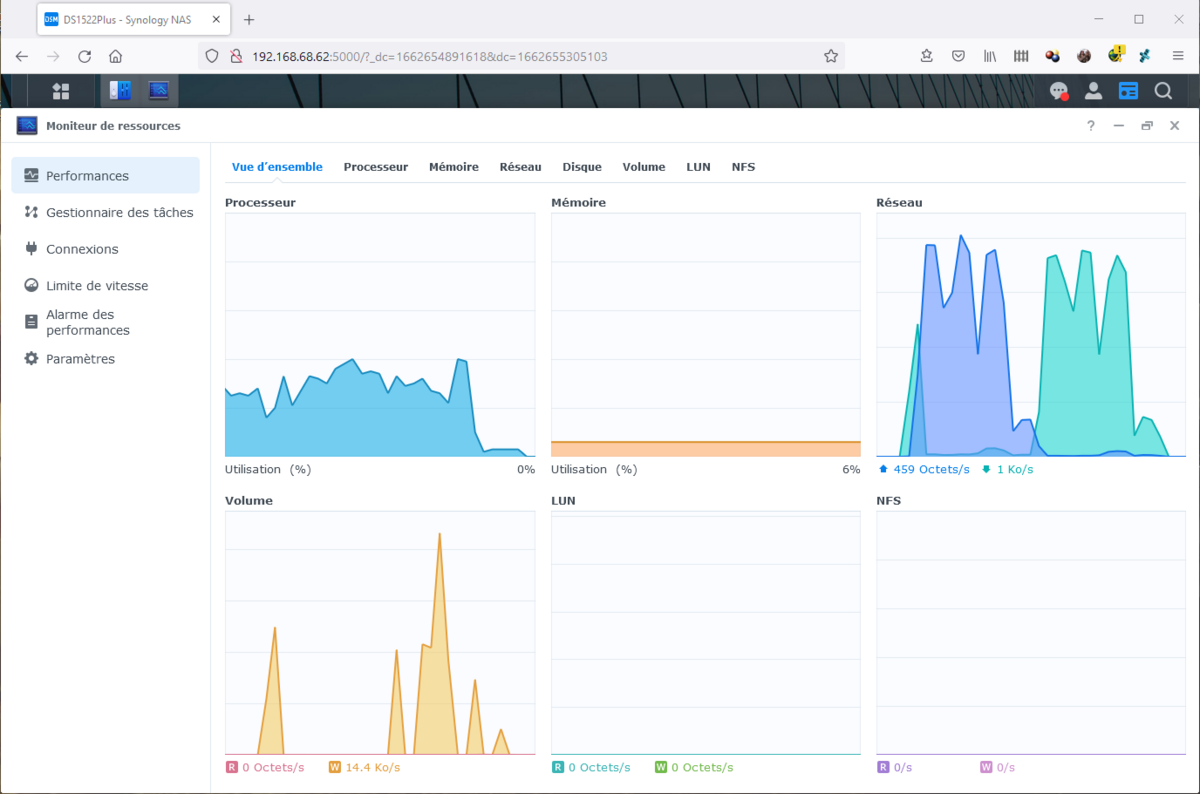Click the Volume read value 0 Octets/s
Screen dimensions: 1200x794
coord(273,767)
